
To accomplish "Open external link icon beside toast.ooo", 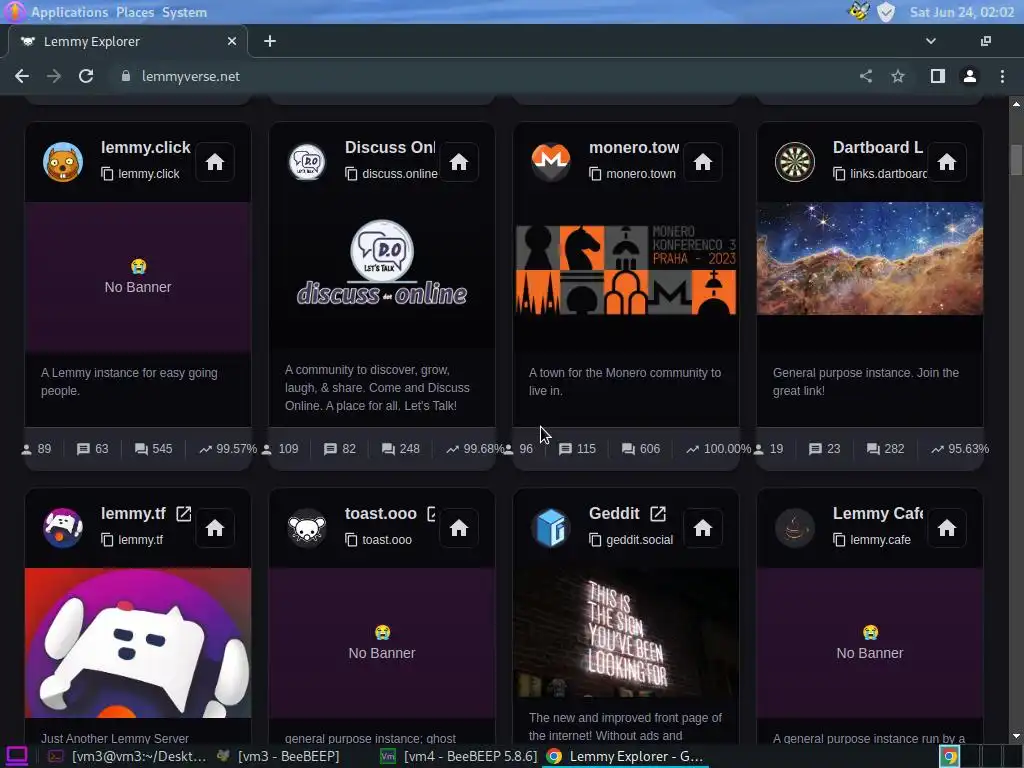I will tap(431, 514).
